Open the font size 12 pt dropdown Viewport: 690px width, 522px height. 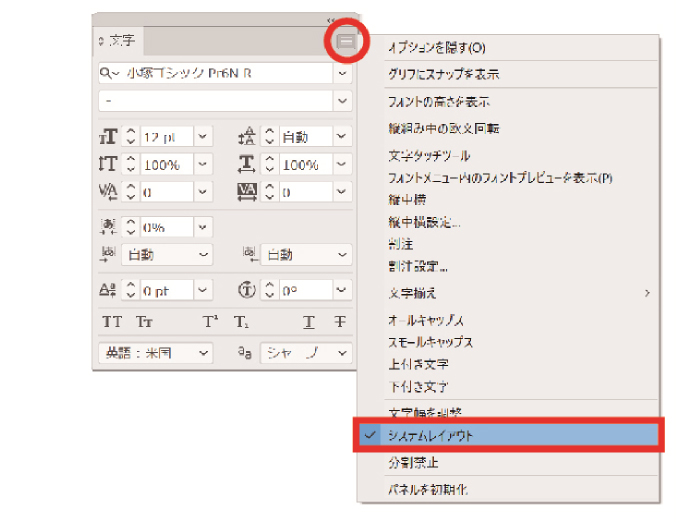202,136
